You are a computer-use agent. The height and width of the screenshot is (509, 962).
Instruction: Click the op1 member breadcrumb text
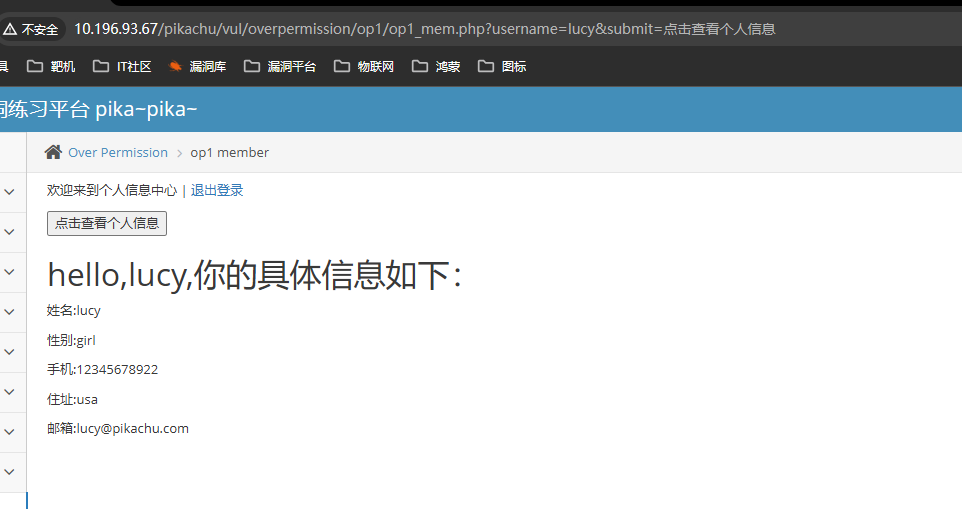point(229,153)
